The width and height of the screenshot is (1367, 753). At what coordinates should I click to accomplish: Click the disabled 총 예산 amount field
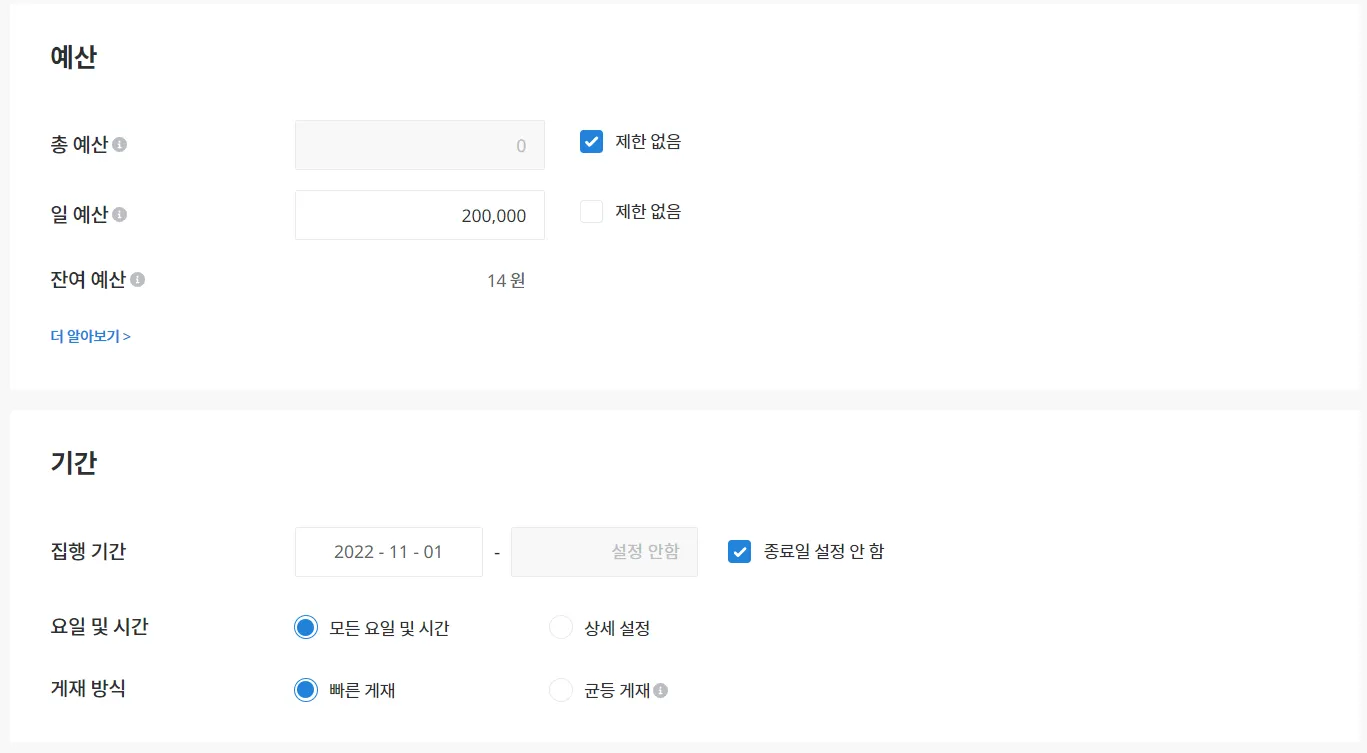420,145
